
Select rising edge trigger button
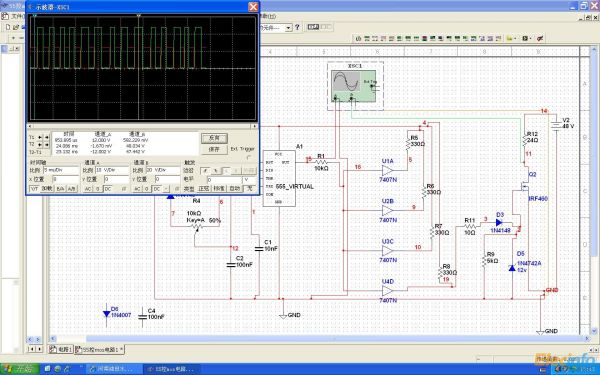(x=205, y=171)
